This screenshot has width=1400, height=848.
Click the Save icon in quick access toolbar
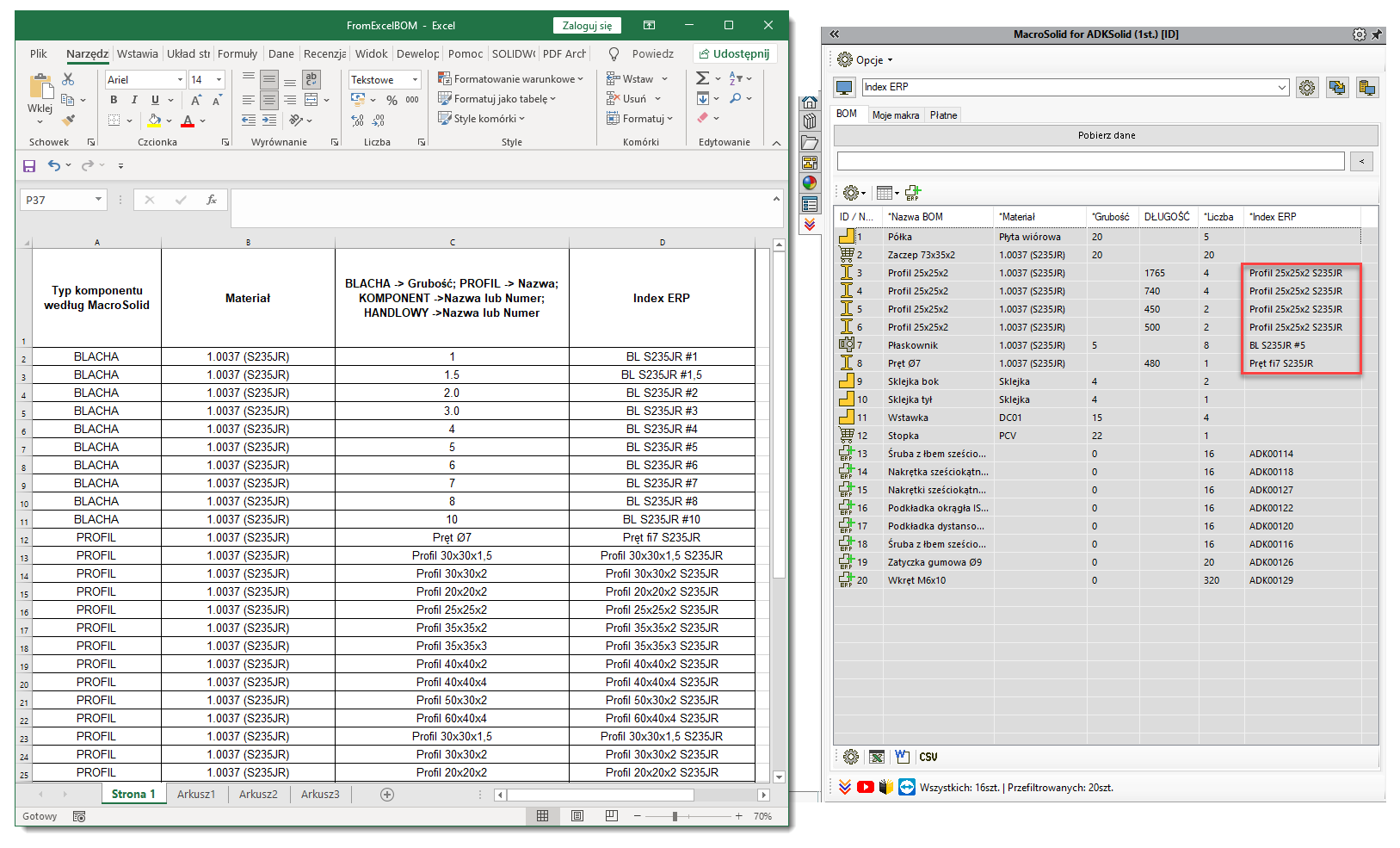(29, 165)
